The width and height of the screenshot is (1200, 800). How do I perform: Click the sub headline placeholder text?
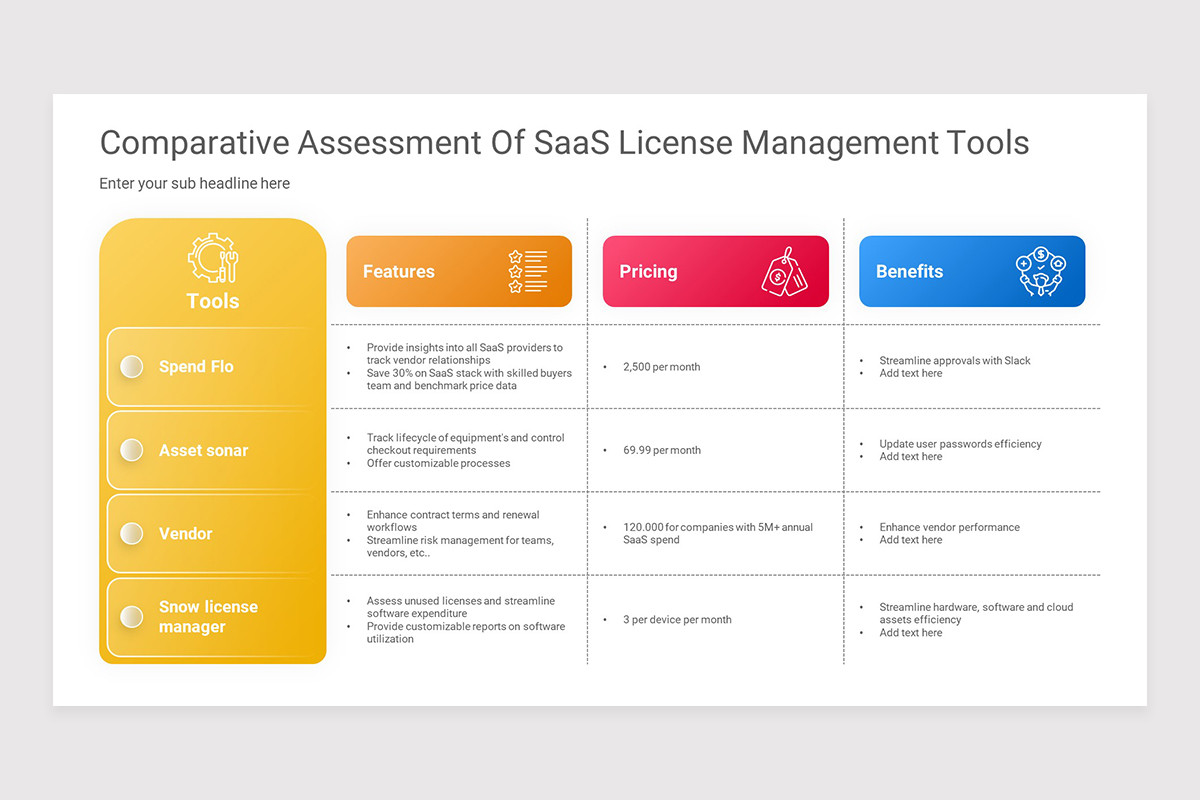point(194,183)
